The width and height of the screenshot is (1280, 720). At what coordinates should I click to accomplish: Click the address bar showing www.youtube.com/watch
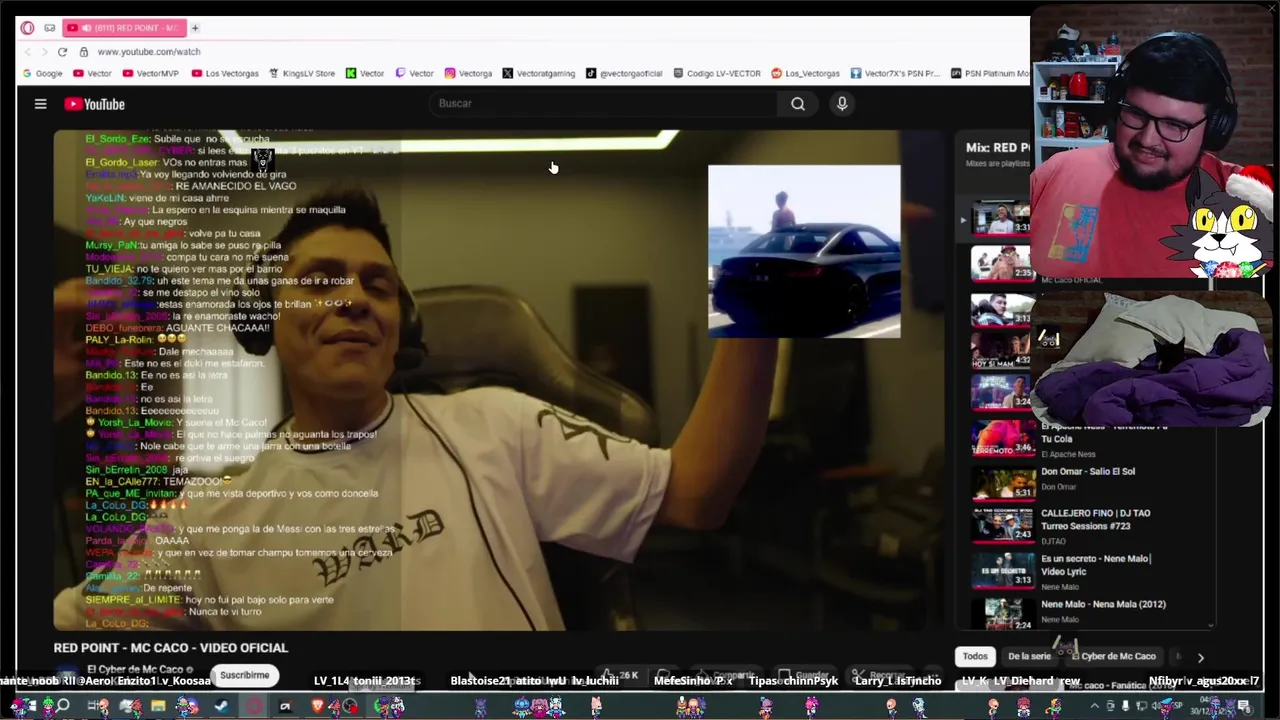pos(149,51)
